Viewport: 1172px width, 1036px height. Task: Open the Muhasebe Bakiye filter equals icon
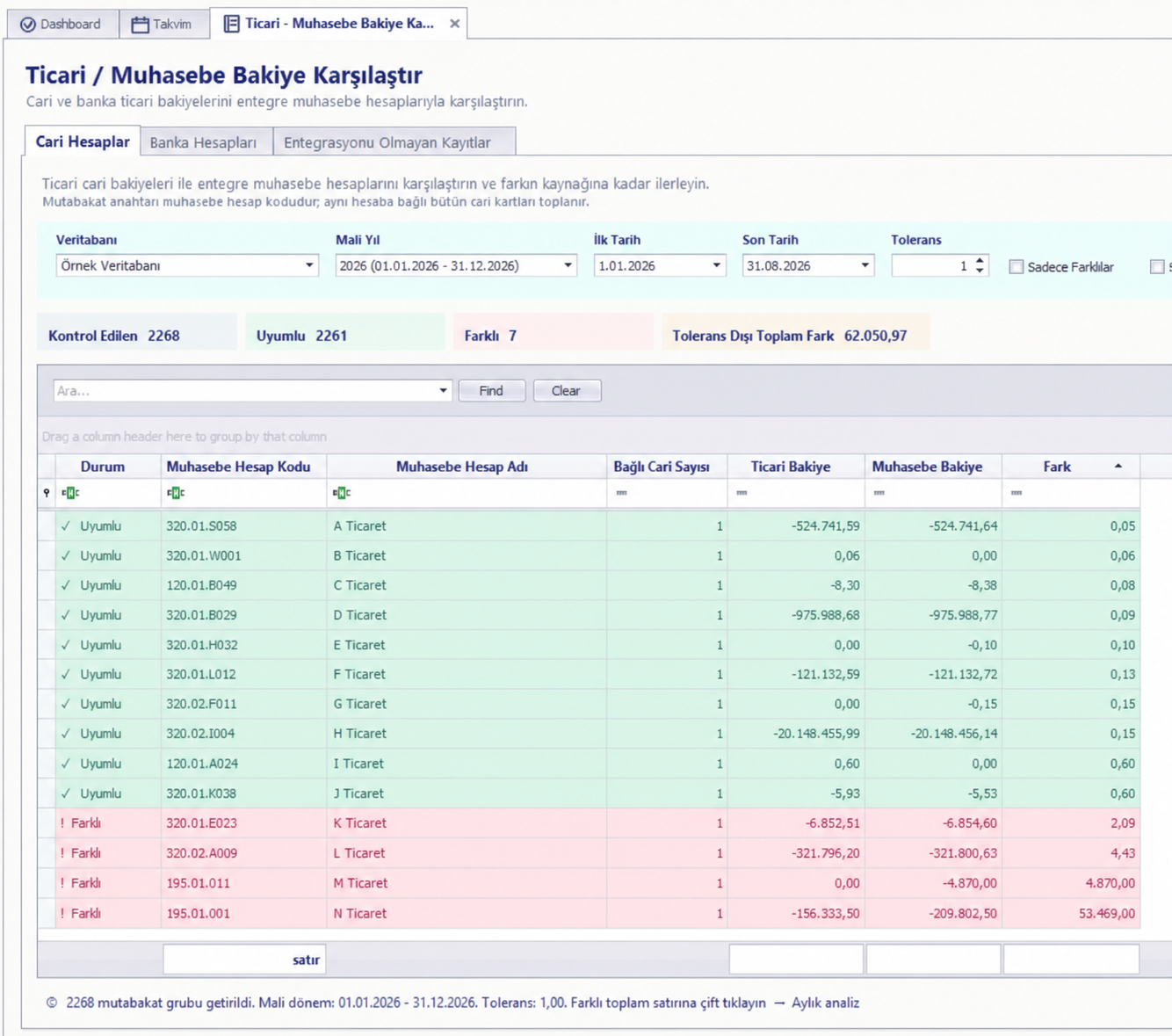(x=879, y=493)
